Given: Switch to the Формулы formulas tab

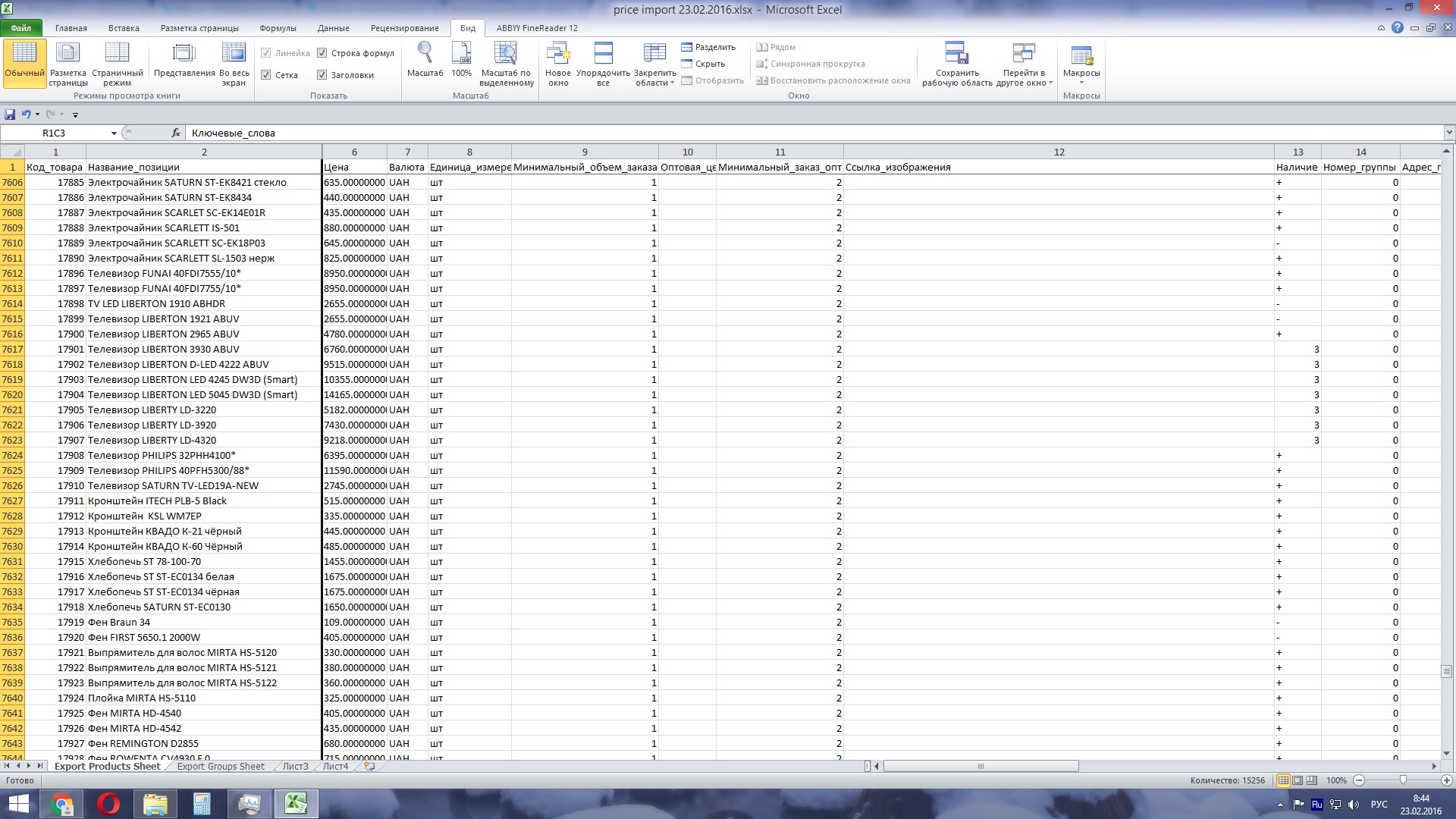Looking at the screenshot, I should (x=278, y=28).
